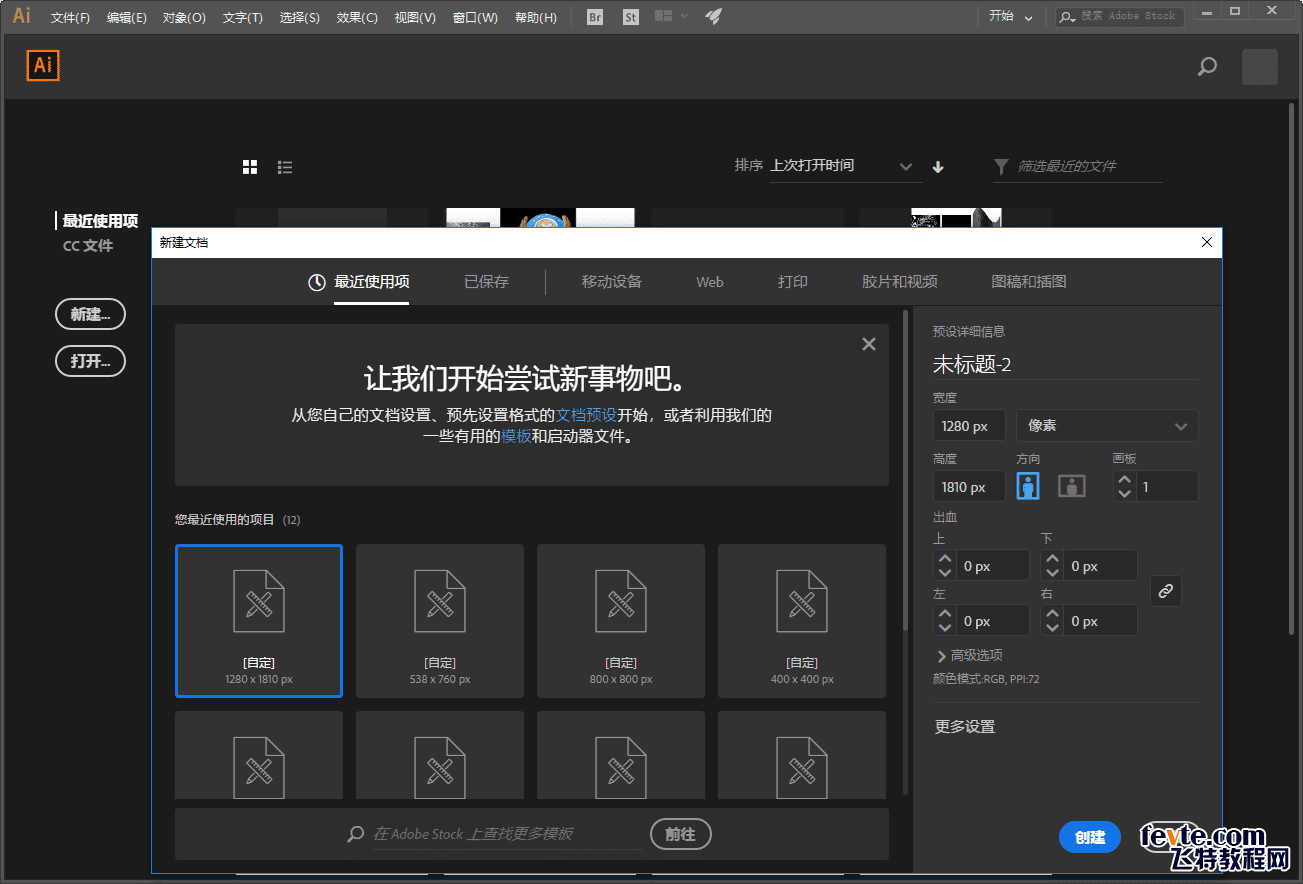Reverse sort order with arrow icon
This screenshot has height=884, width=1303.
click(x=938, y=167)
